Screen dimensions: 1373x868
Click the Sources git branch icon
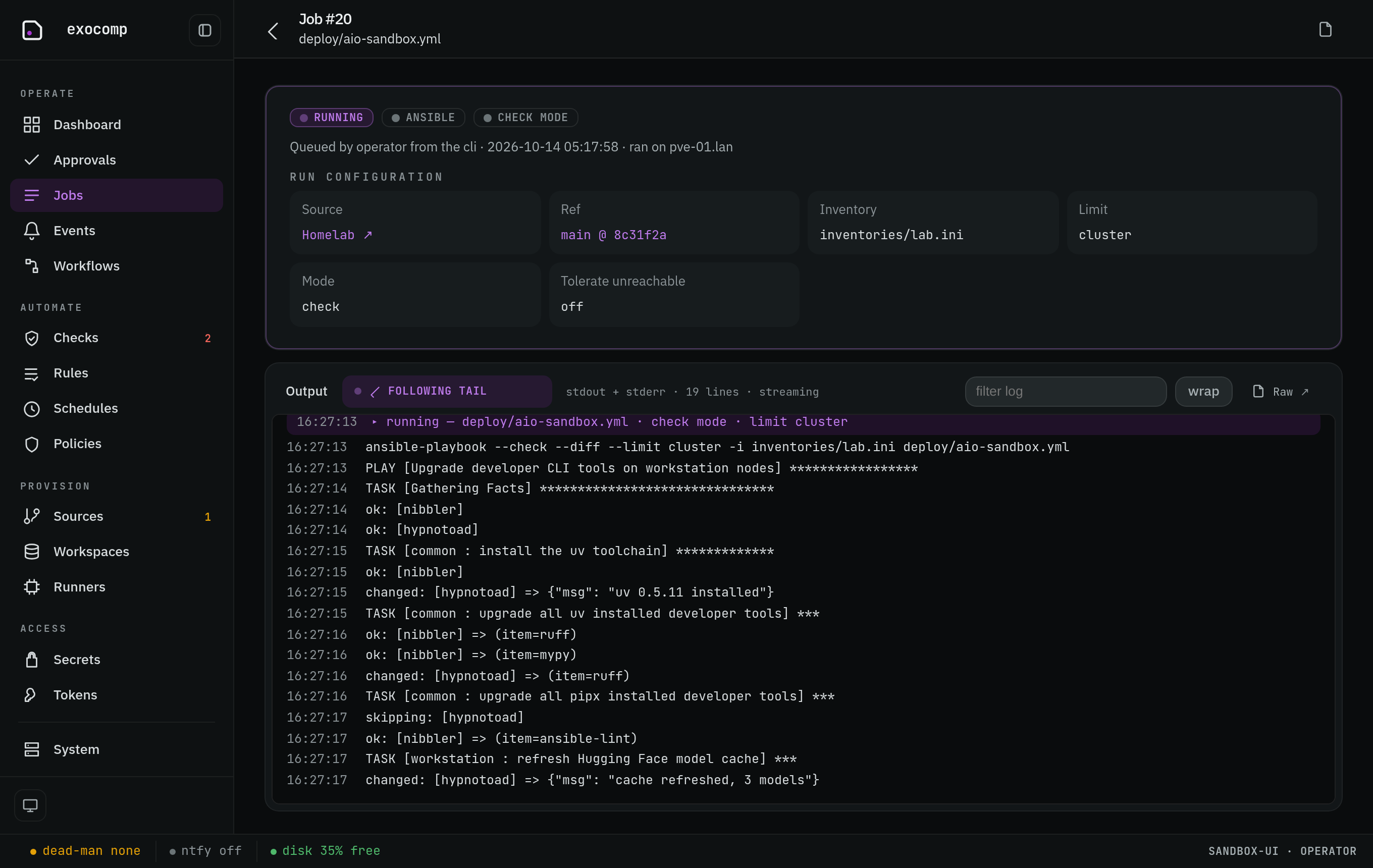[x=32, y=516]
